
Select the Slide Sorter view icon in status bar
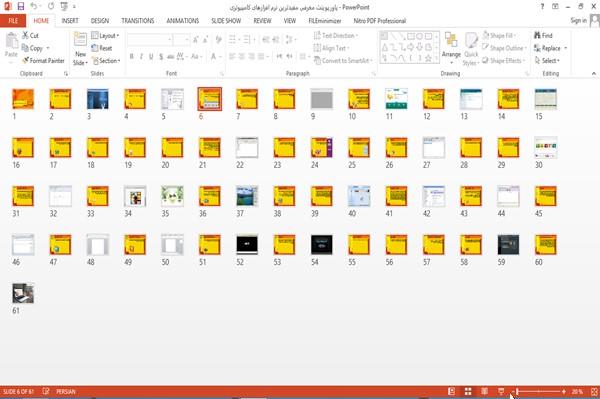click(468, 391)
